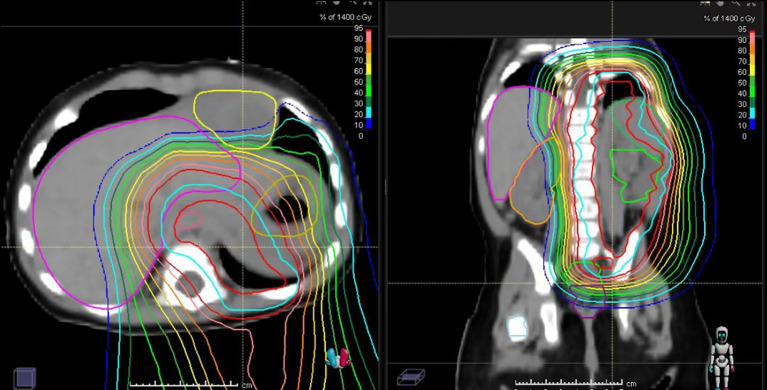
Task: Click the green 50 swatch in axial legend
Action: tap(368, 80)
